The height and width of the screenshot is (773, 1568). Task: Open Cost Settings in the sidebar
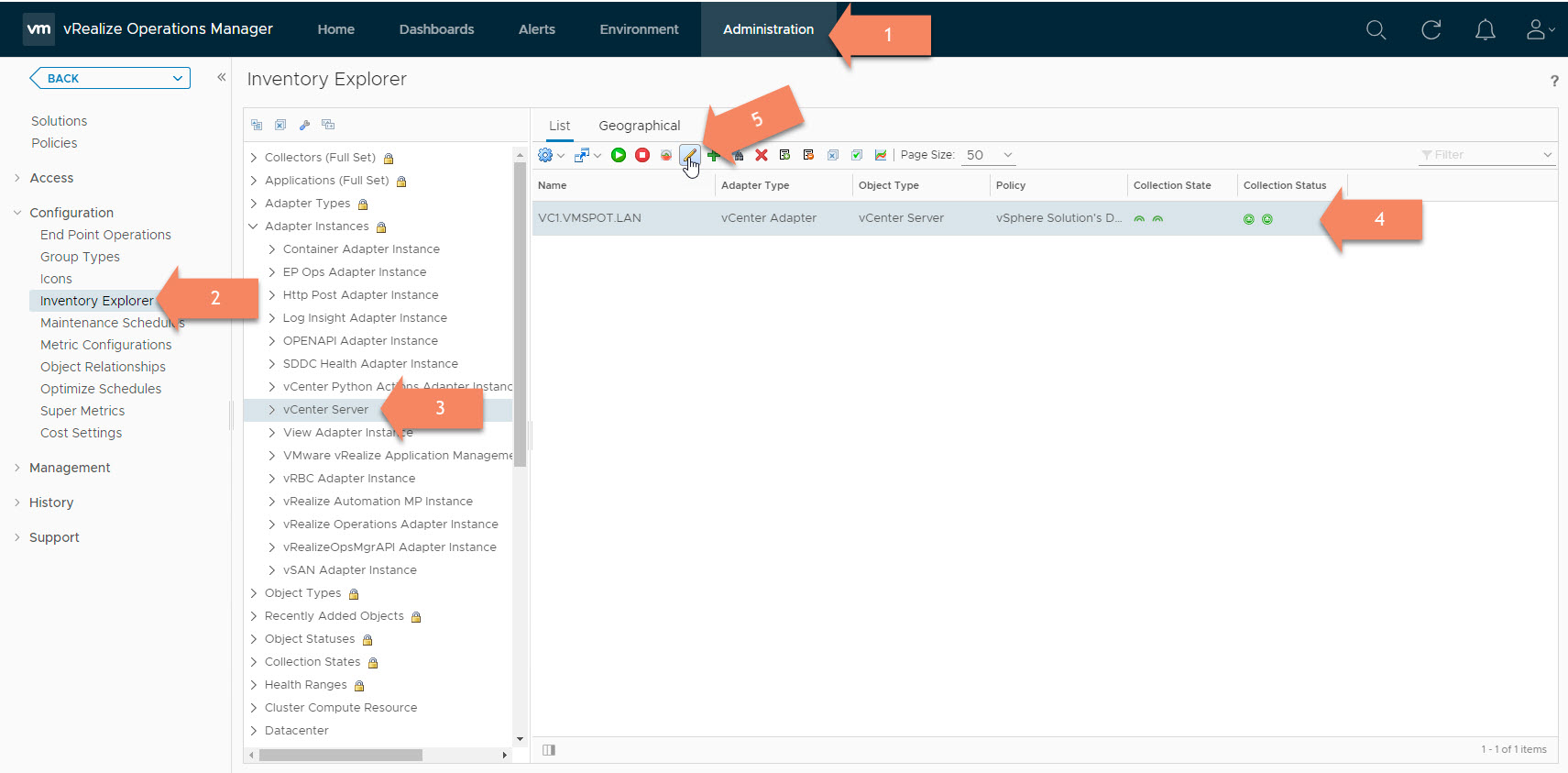(81, 433)
